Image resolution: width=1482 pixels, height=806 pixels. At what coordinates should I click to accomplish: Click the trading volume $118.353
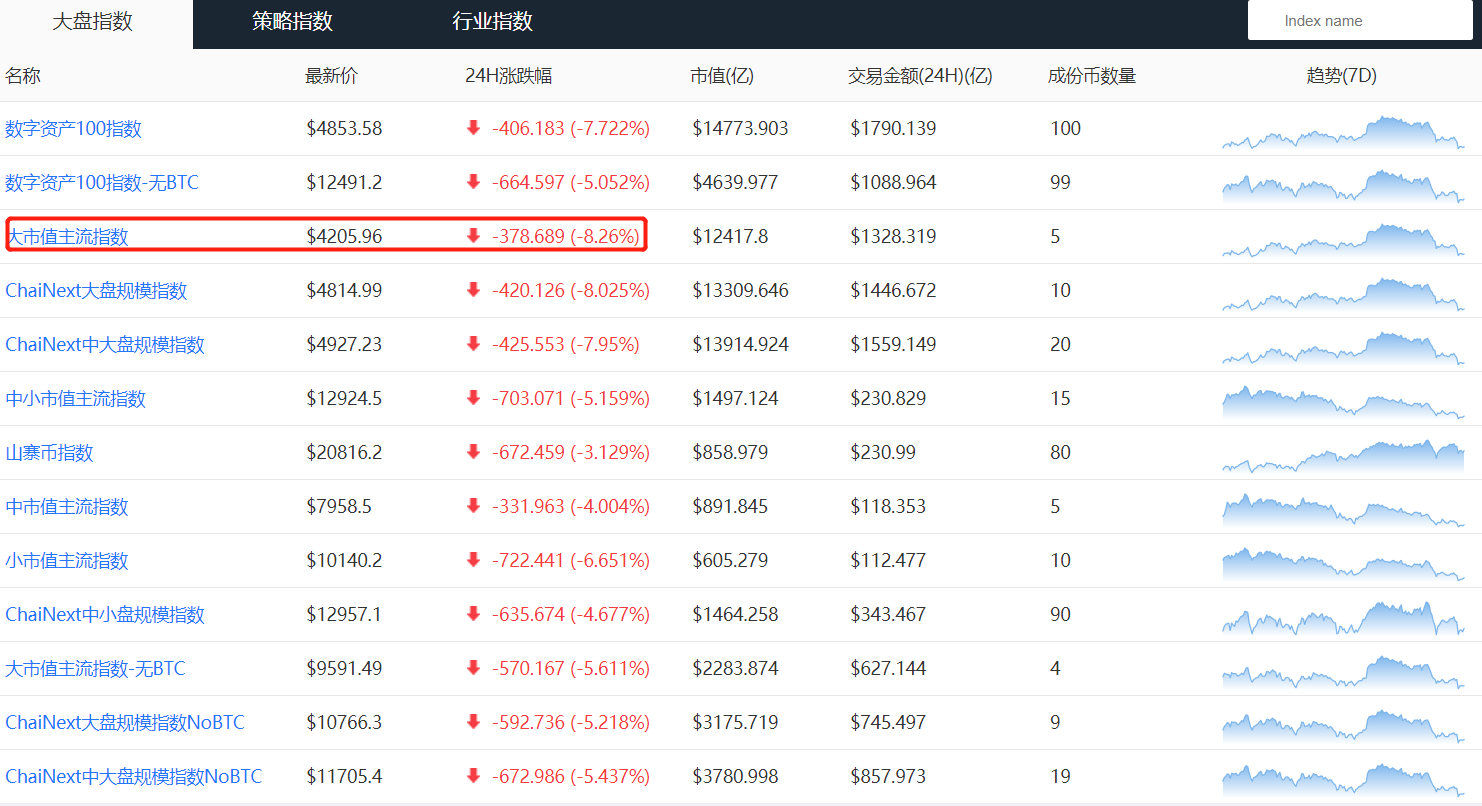coord(888,506)
